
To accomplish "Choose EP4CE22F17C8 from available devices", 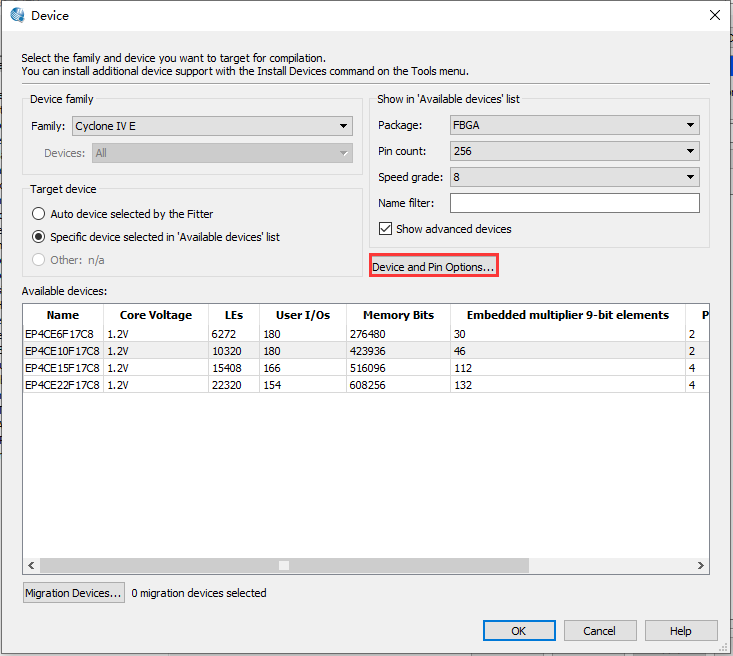I will (62, 385).
